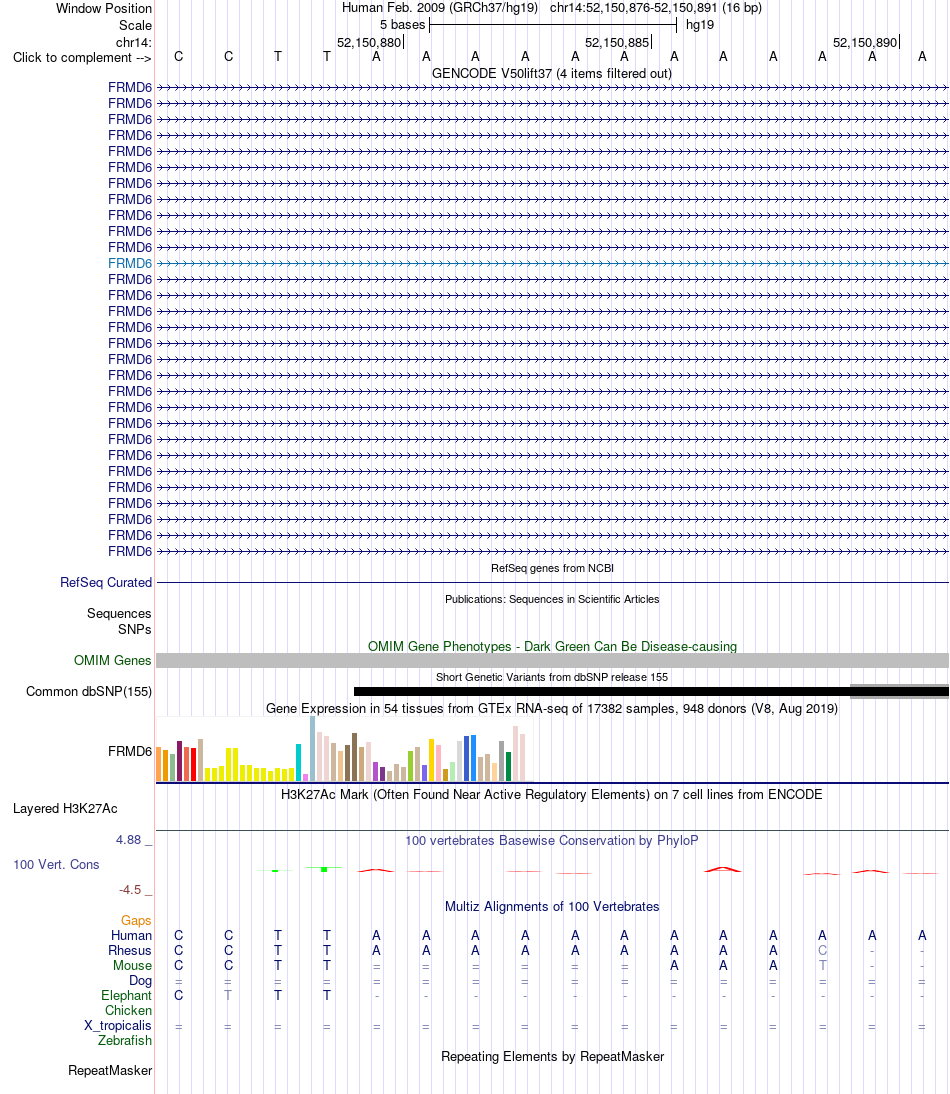Click the short gray dbSNP variant bar
Image resolution: width=950 pixels, height=1094 pixels.
click(899, 691)
